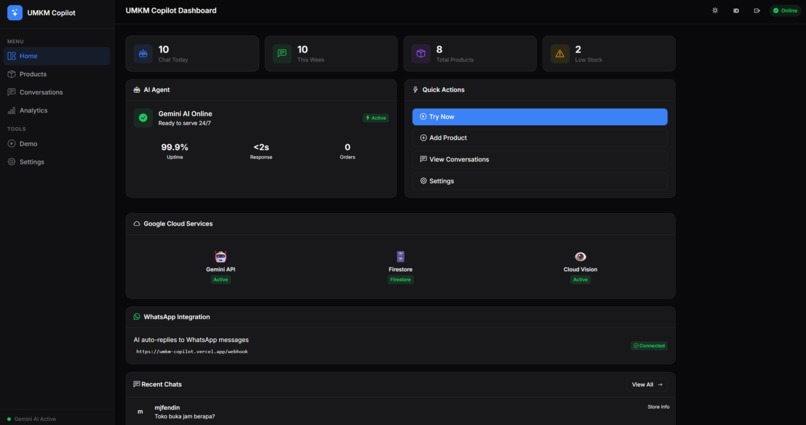Image resolution: width=806 pixels, height=425 pixels.
Task: Click the Gemini API robot icon
Action: [221, 256]
